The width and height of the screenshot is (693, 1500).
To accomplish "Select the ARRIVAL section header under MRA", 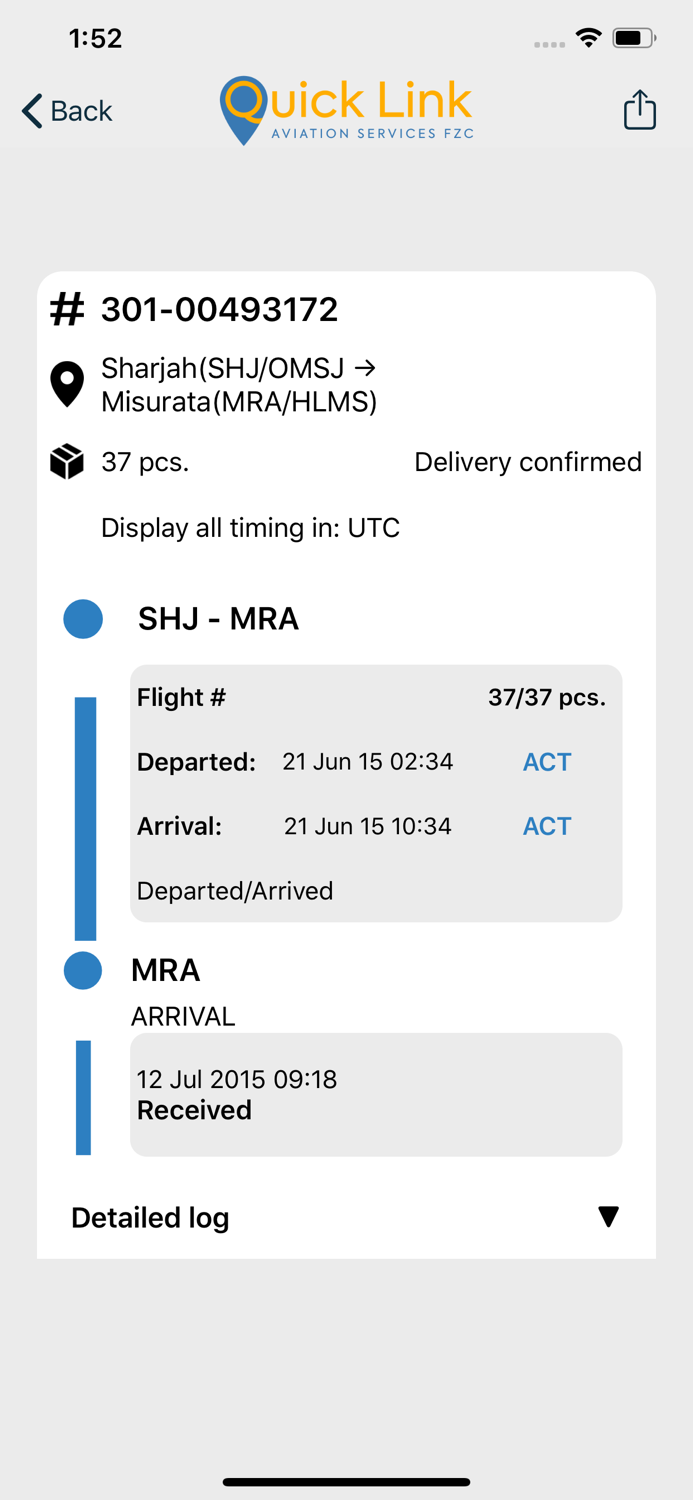I will [183, 1016].
